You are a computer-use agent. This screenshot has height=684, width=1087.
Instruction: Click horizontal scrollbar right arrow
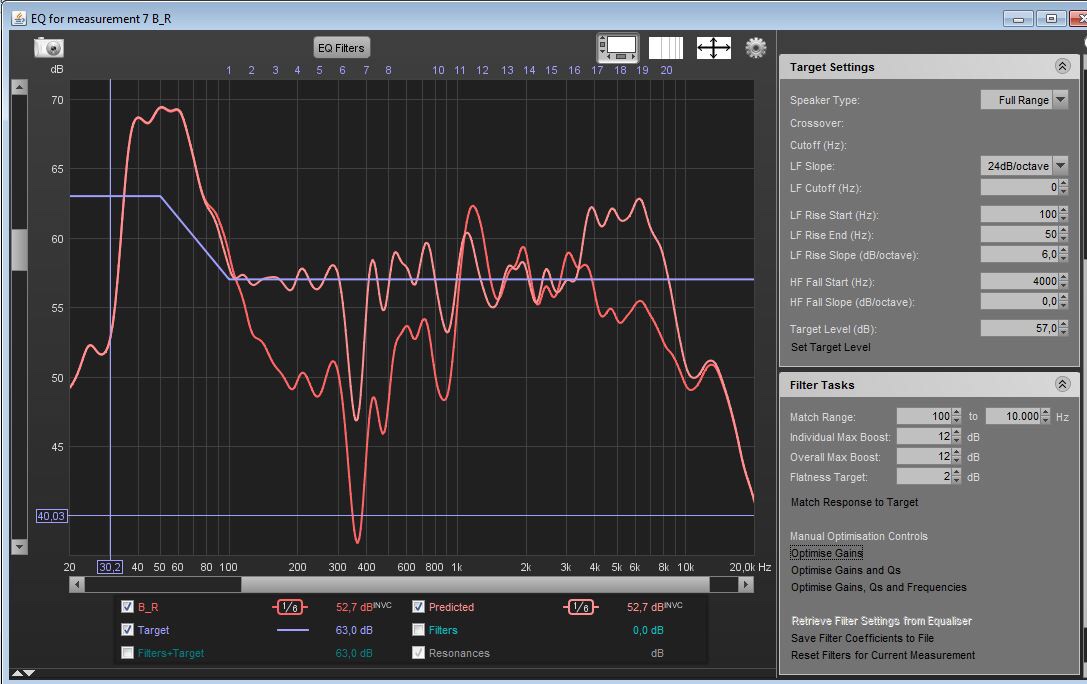tap(746, 585)
